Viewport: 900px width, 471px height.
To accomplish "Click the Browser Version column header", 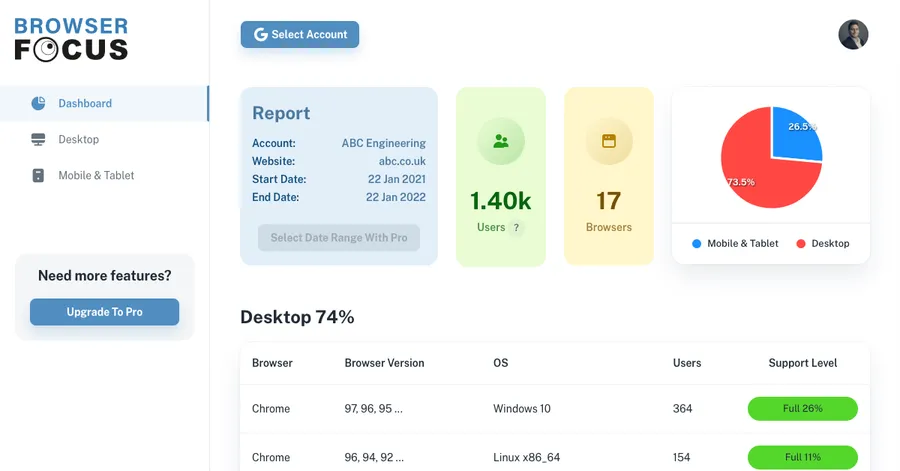I will 385,363.
